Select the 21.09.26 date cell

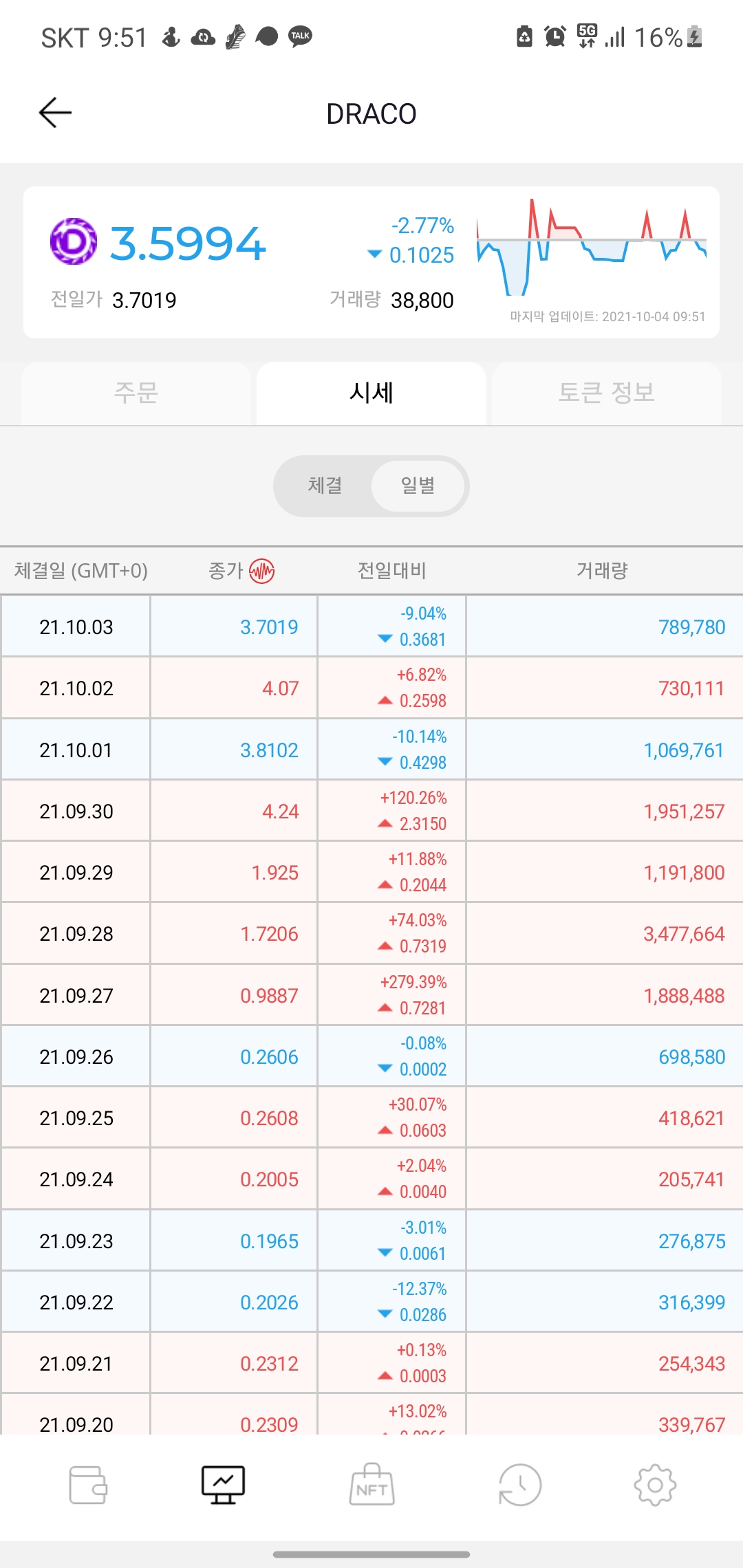76,1057
